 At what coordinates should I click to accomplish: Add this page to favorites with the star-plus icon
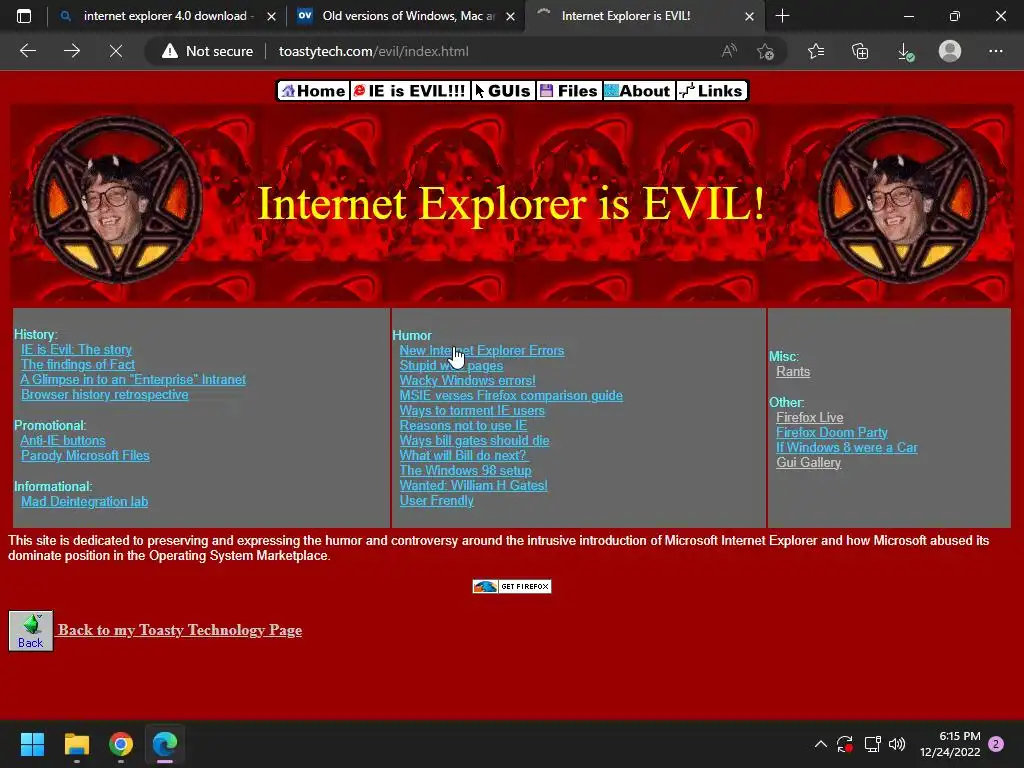point(765,51)
